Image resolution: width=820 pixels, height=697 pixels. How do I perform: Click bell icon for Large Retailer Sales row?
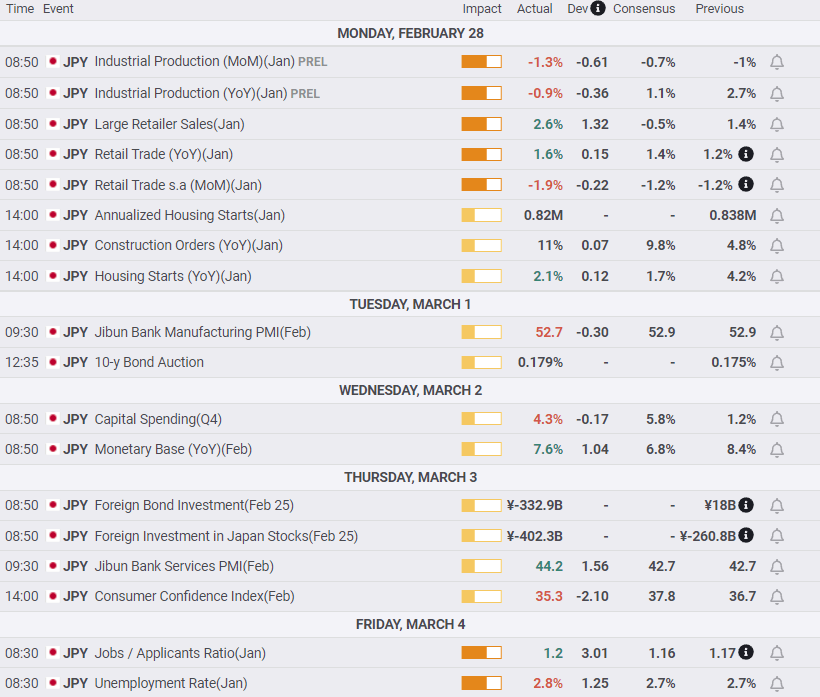point(777,124)
